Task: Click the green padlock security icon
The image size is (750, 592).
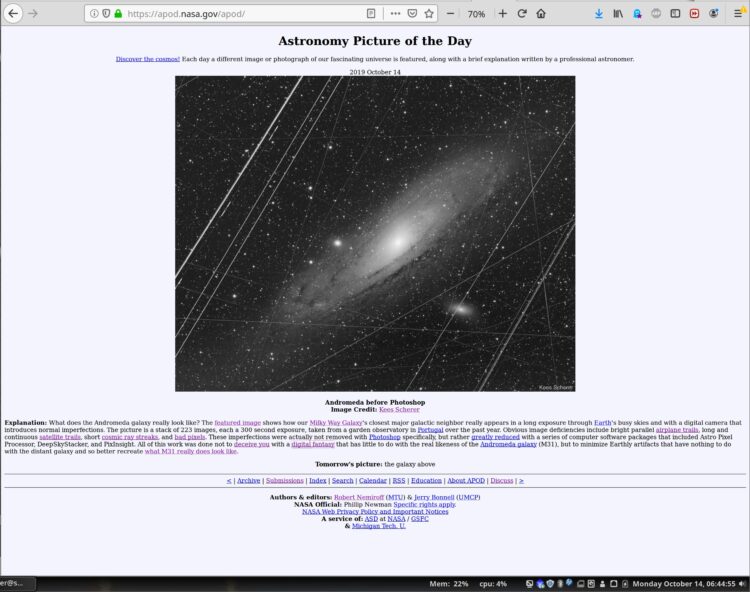Action: click(x=118, y=13)
